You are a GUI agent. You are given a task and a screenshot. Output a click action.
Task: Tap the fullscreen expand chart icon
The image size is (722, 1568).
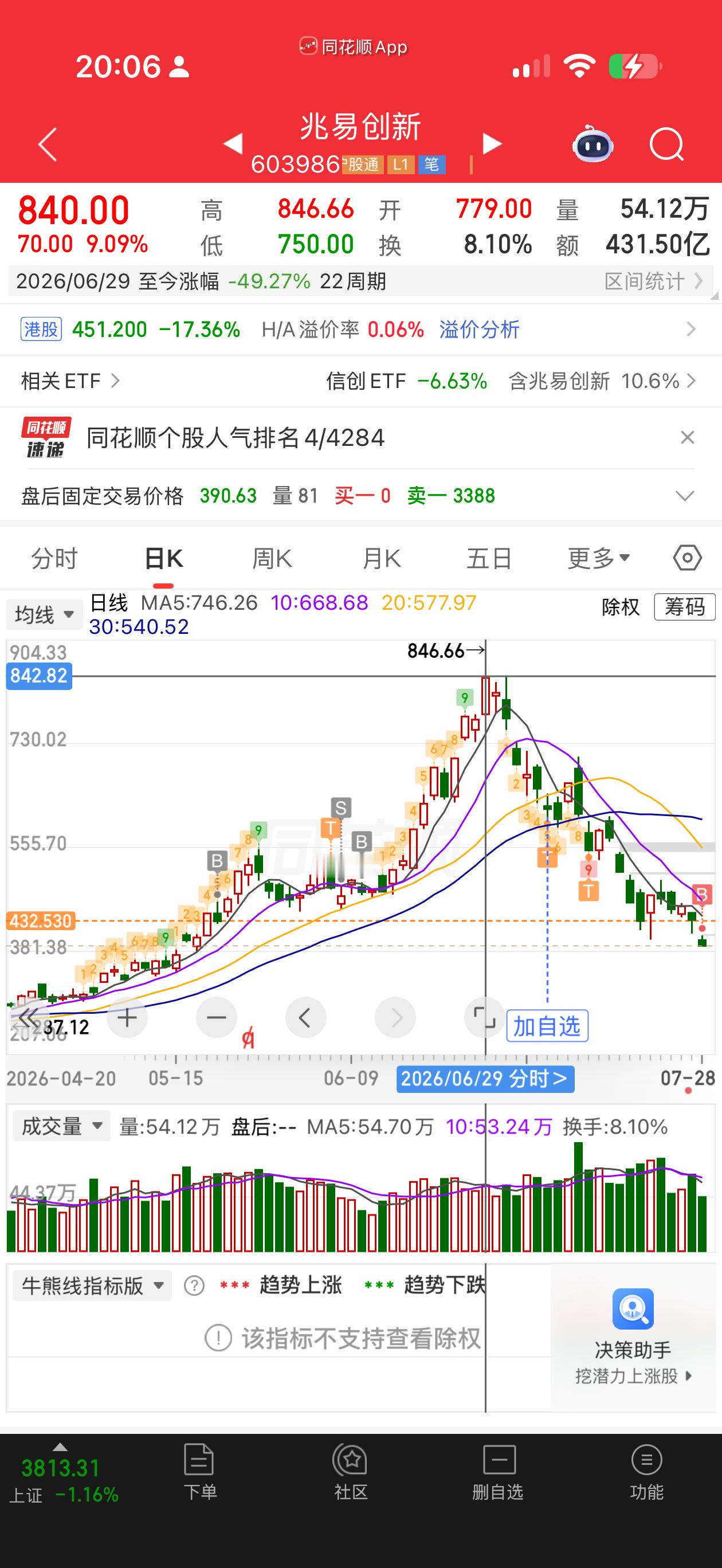point(485,1018)
